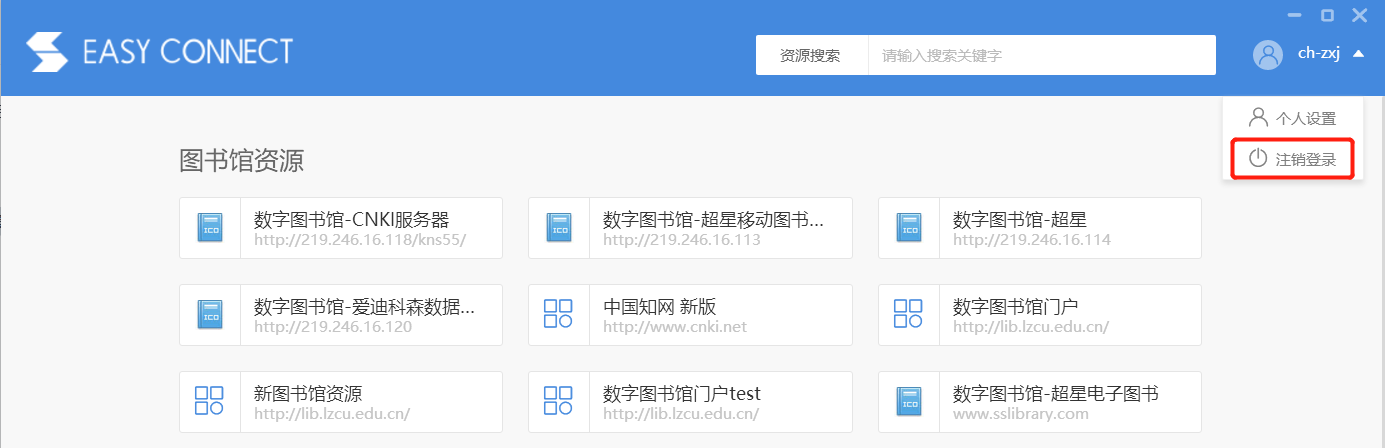
Task: Open the 数字图书馆门户 resource at lib.lzcu.edu.cn
Action: pyautogui.click(x=1040, y=315)
